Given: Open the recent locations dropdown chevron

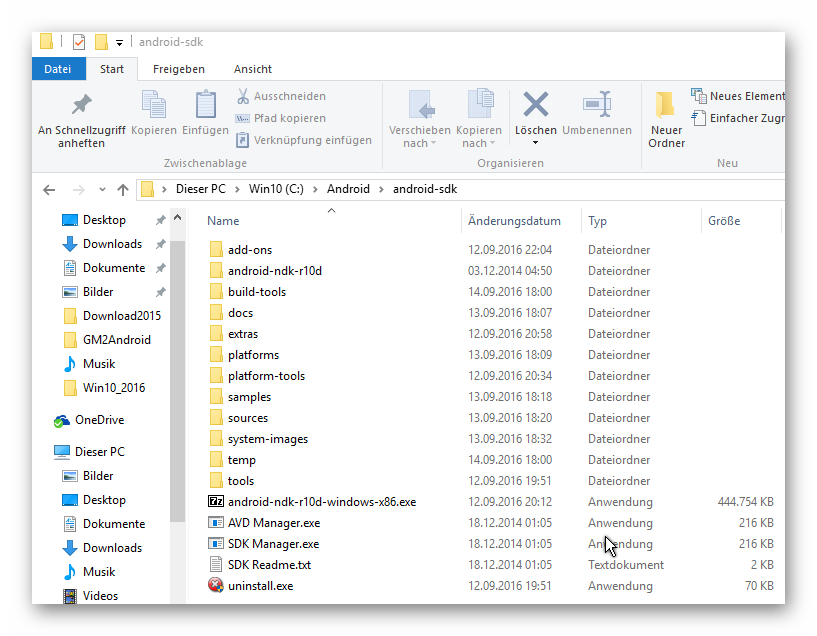Looking at the screenshot, I should [x=102, y=190].
